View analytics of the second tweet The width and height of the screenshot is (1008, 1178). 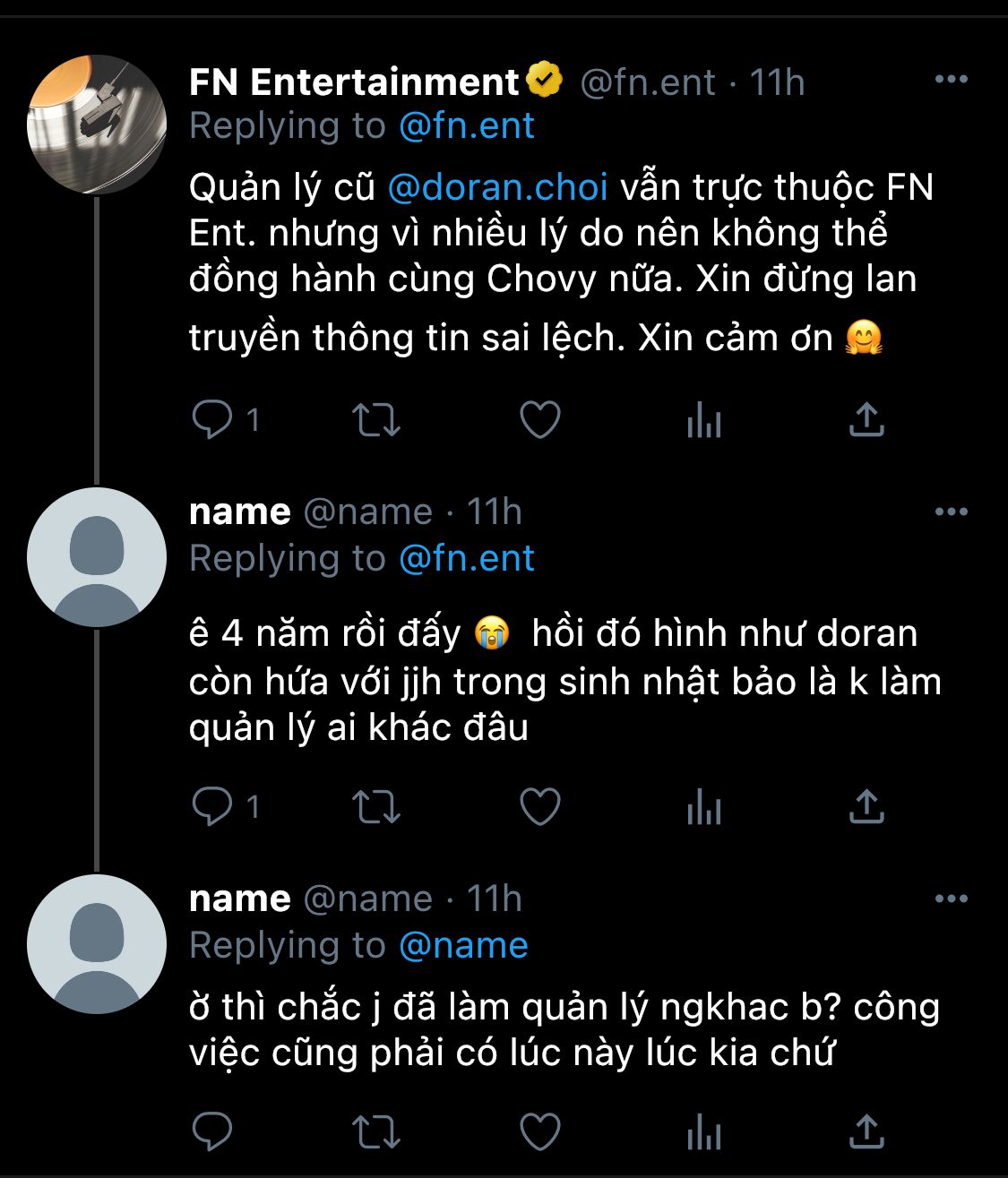pos(704,806)
